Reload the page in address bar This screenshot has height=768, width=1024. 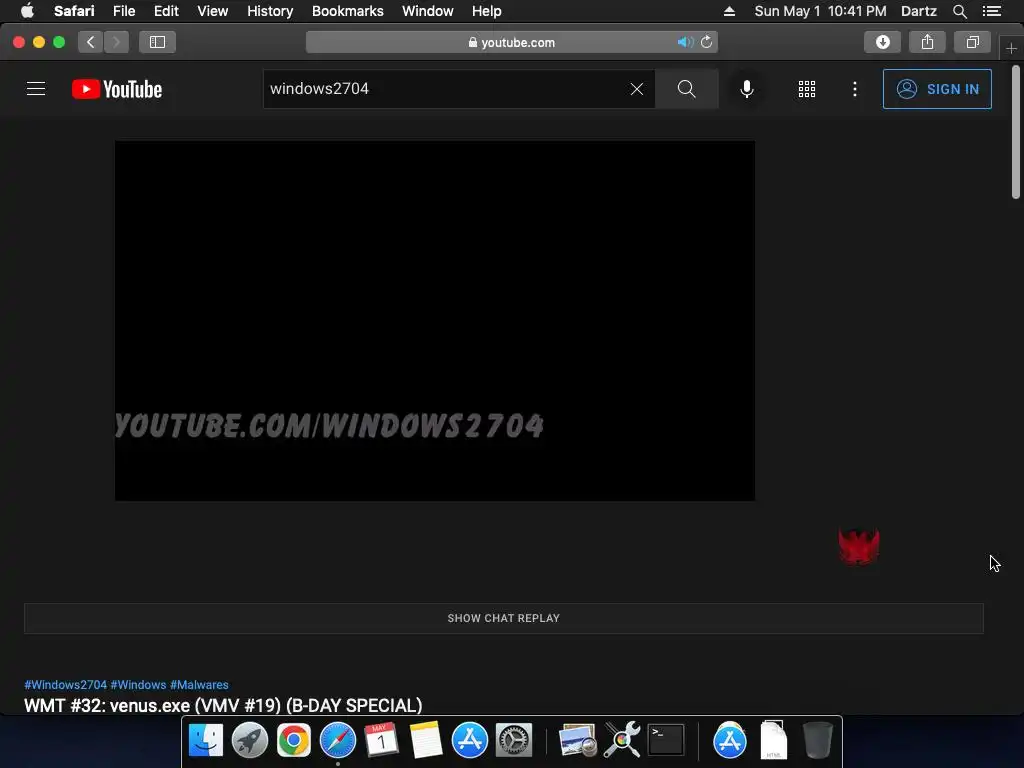(x=707, y=42)
